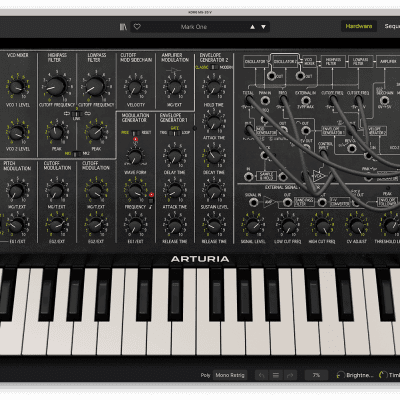Image resolution: width=400 pixels, height=400 pixels.
Task: Toggle the Classic/Modern envelope switch
Action: point(214,67)
